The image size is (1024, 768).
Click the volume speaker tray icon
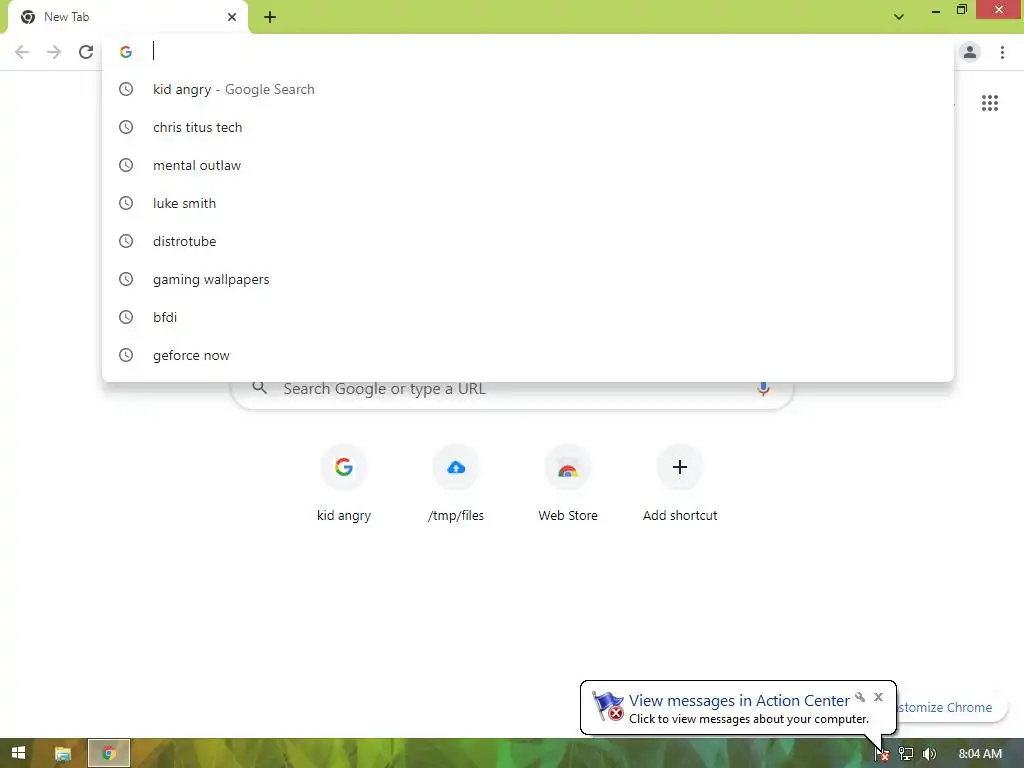click(x=929, y=754)
